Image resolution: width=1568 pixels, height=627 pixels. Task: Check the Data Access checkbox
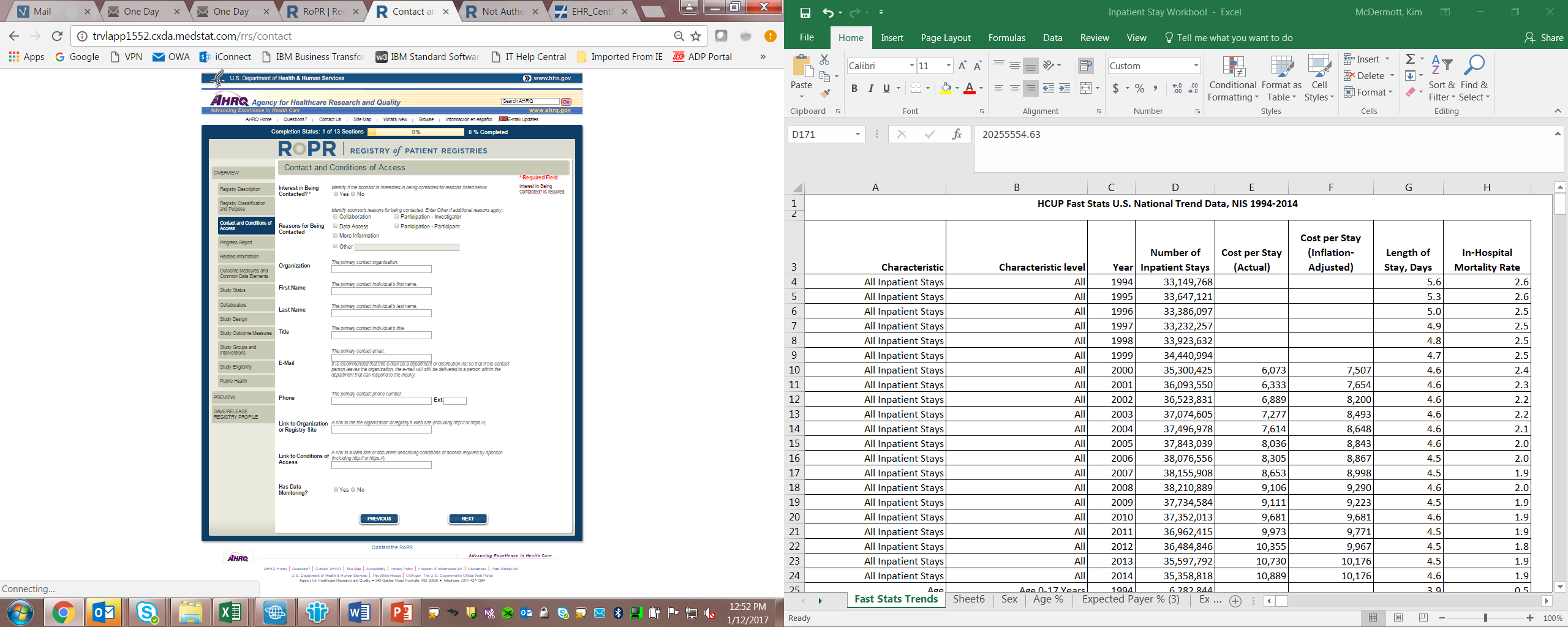(335, 227)
